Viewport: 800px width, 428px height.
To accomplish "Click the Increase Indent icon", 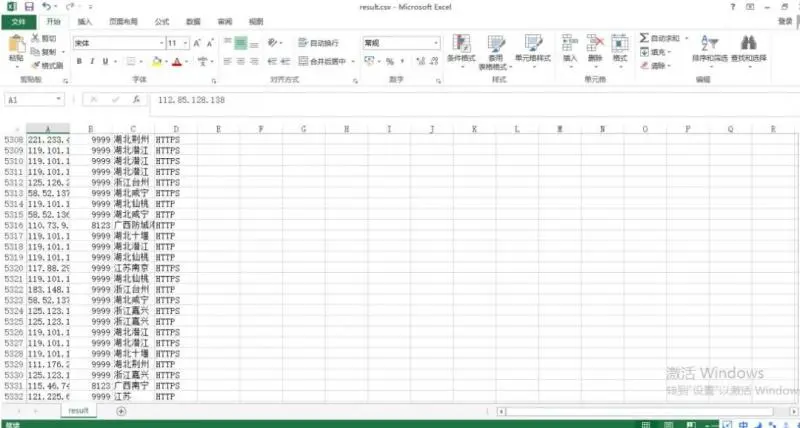I will point(285,61).
